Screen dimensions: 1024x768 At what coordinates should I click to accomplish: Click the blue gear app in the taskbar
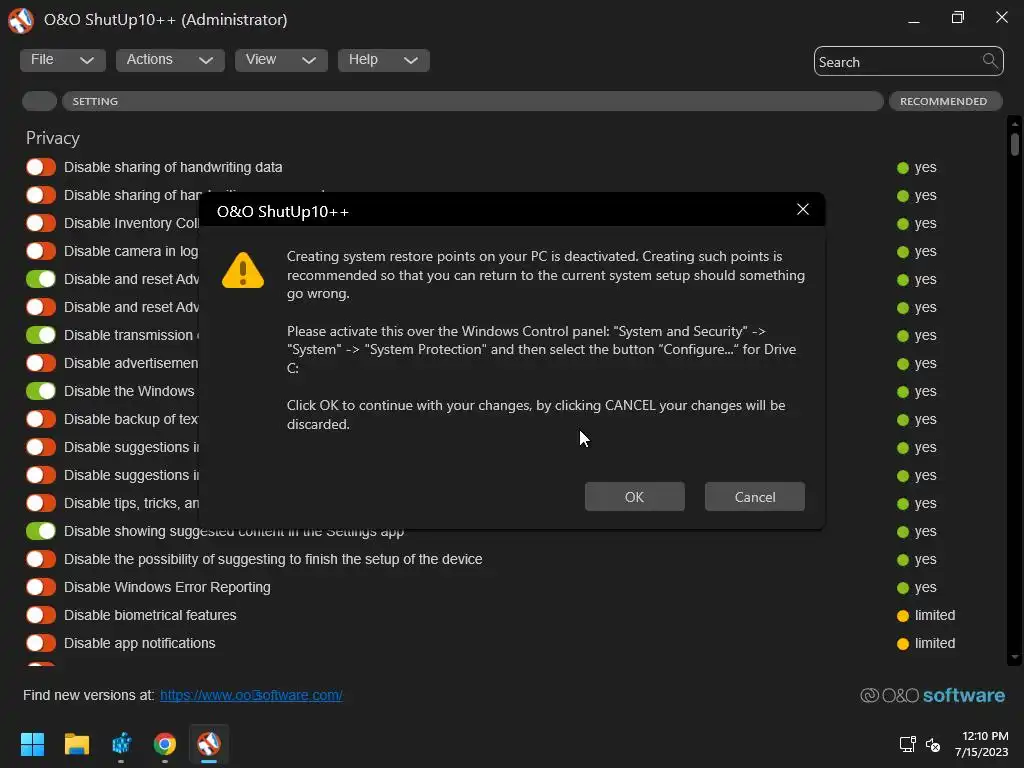121,744
